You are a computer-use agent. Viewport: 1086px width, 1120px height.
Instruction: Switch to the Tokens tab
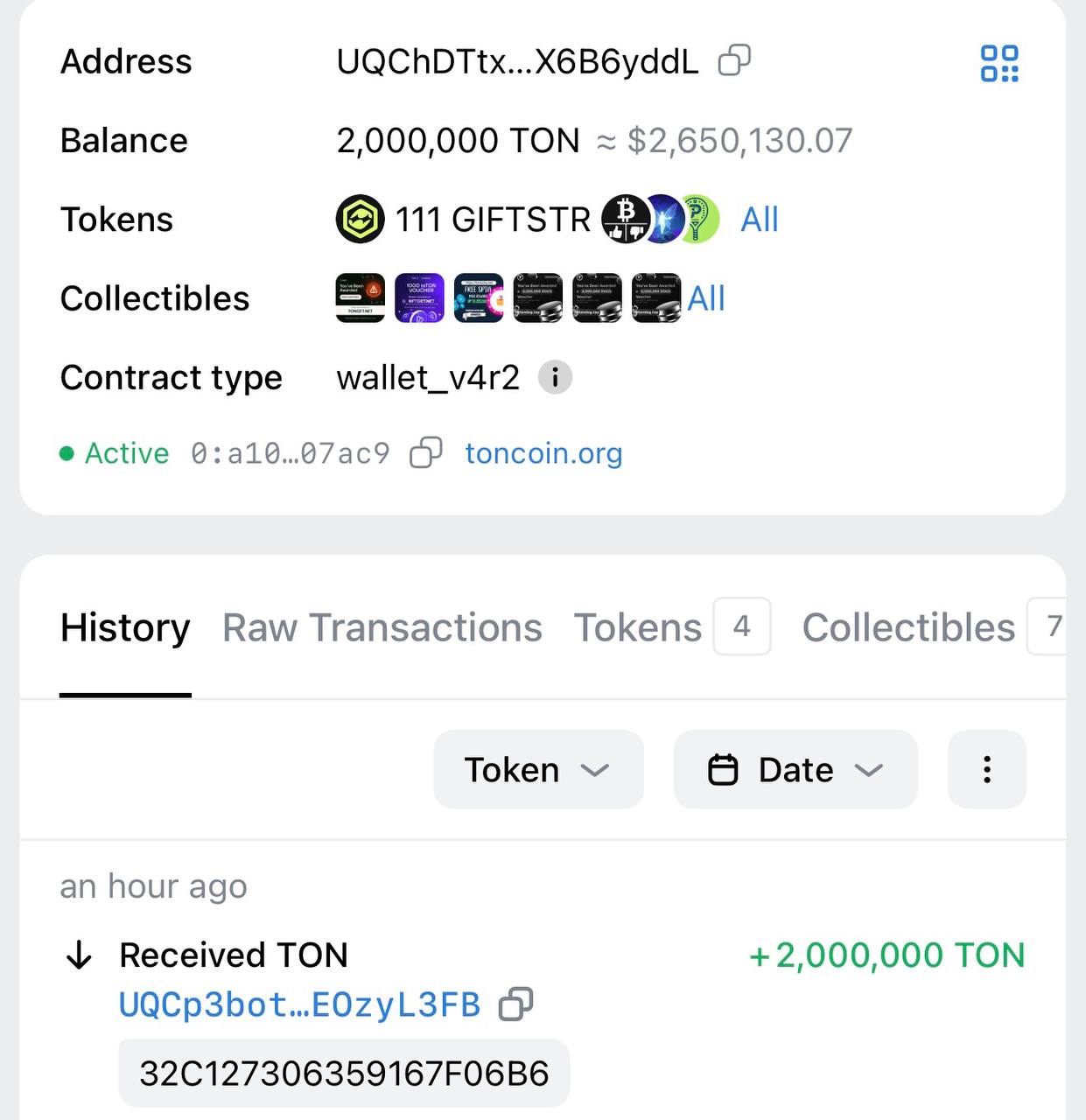point(638,627)
